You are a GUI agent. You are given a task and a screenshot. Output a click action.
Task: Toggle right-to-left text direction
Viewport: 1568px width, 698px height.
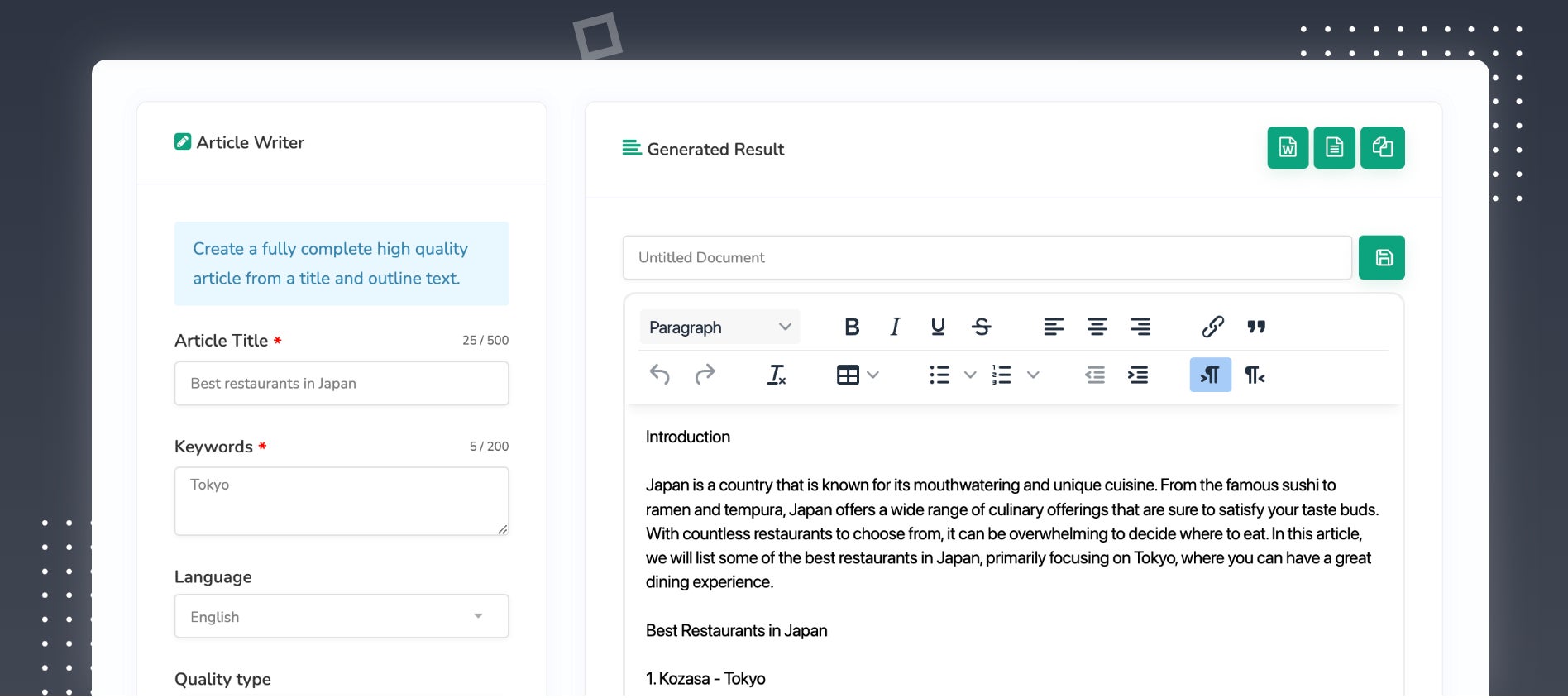(x=1255, y=375)
